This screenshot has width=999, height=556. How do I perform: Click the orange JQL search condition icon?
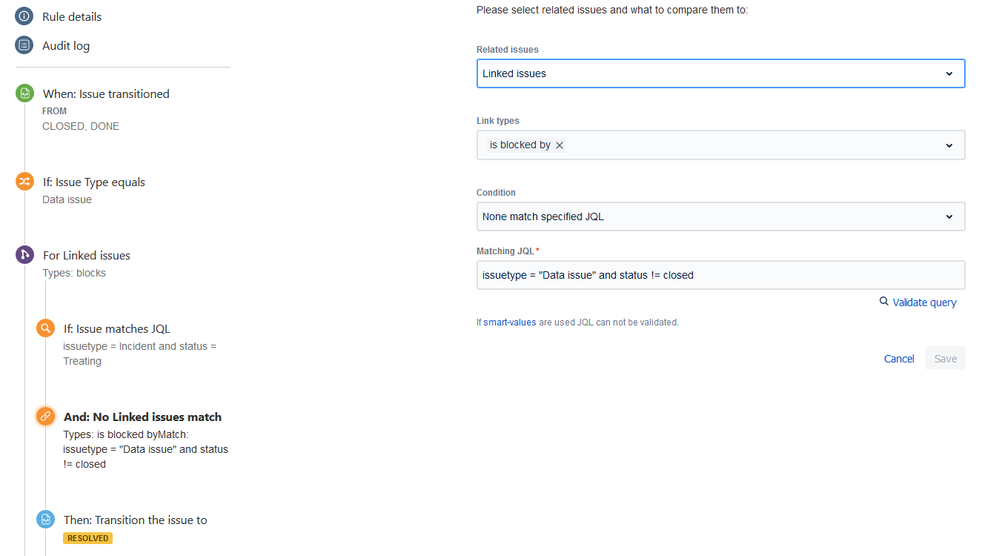45,328
